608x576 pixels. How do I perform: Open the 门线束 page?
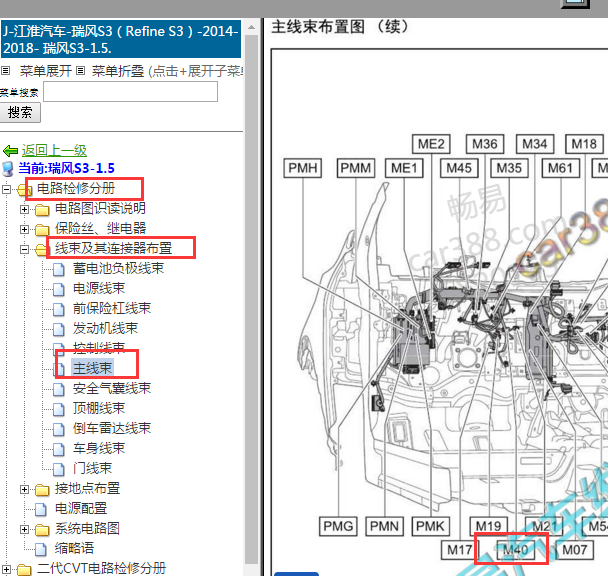click(92, 468)
